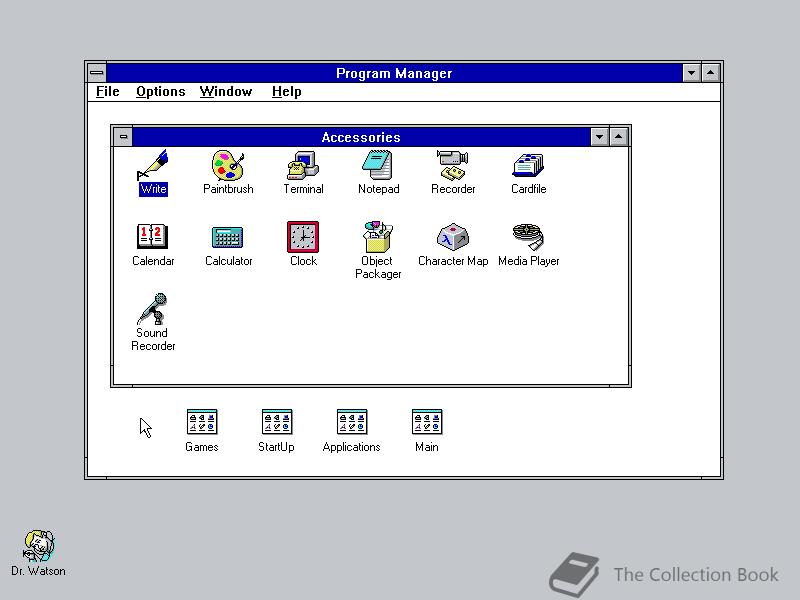Select the Dr. Watson desktop icon

coord(39,546)
